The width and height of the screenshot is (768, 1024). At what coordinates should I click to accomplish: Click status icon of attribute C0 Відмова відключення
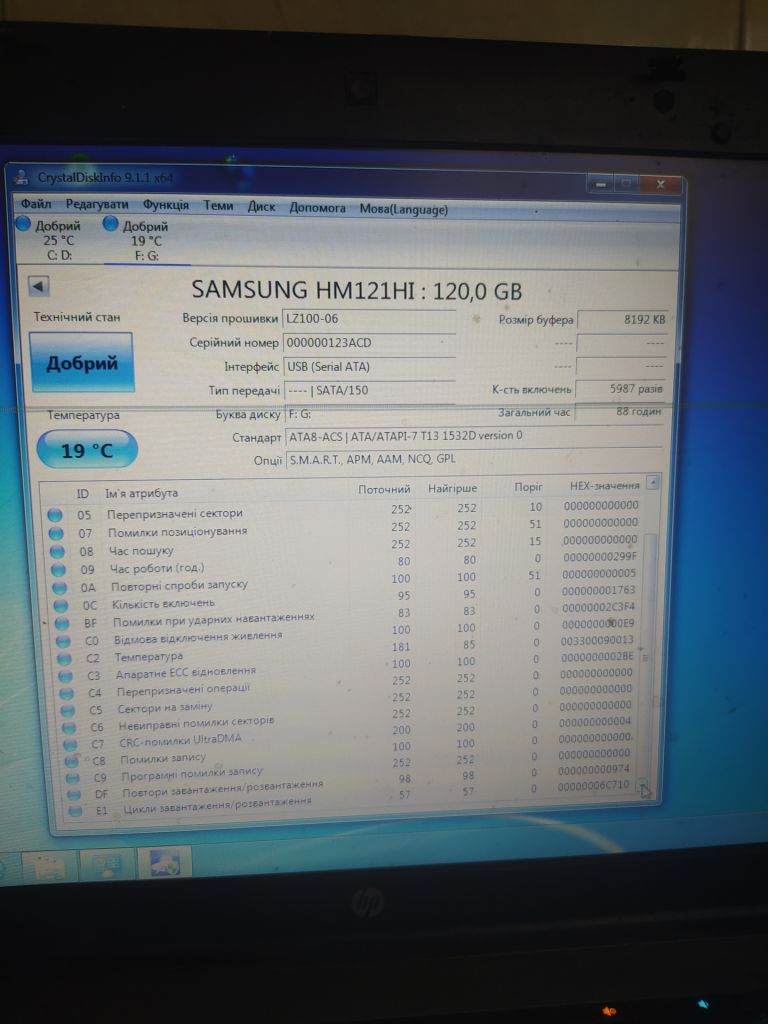[63, 641]
